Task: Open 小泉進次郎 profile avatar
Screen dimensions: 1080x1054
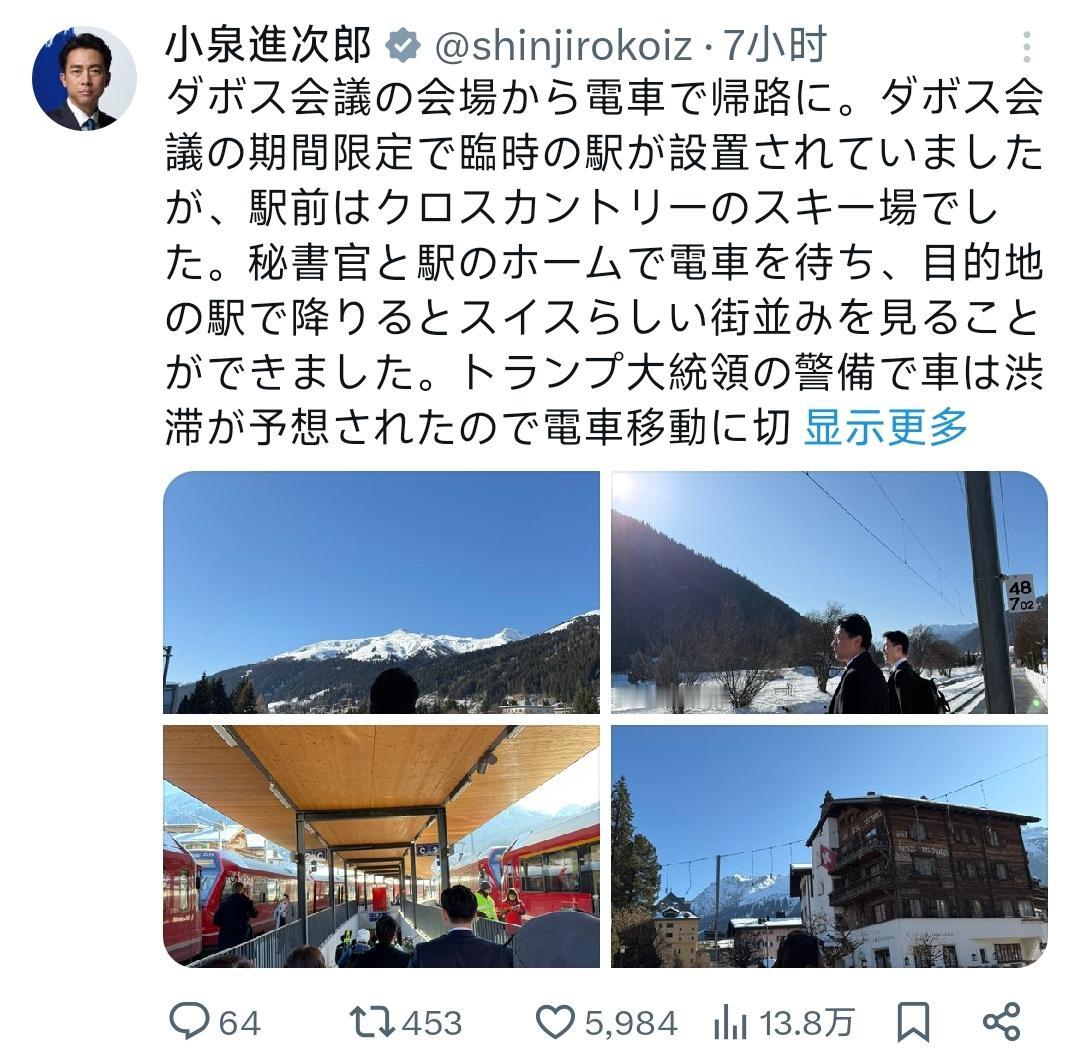Action: click(84, 79)
